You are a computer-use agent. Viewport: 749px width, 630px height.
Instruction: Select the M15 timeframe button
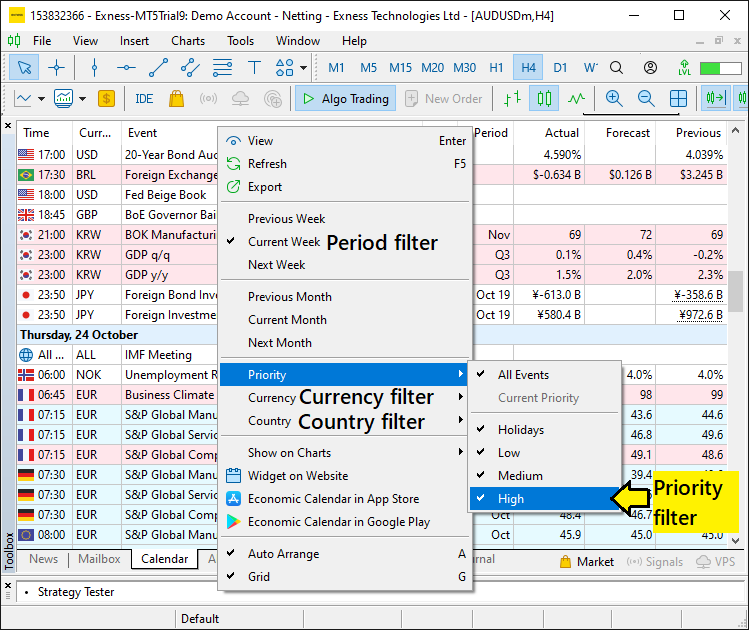(400, 68)
